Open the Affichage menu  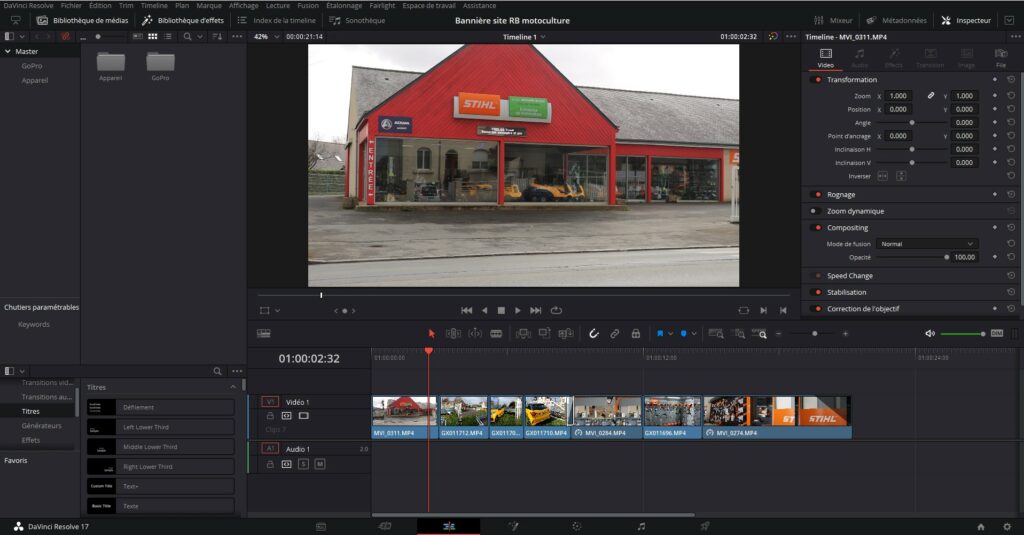[244, 5]
